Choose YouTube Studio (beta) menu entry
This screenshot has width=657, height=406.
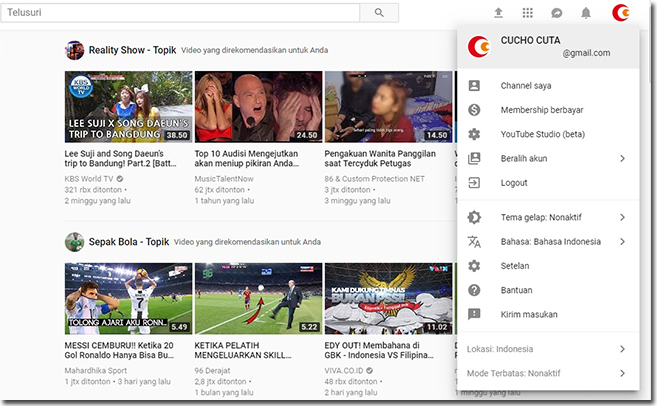[x=542, y=134]
